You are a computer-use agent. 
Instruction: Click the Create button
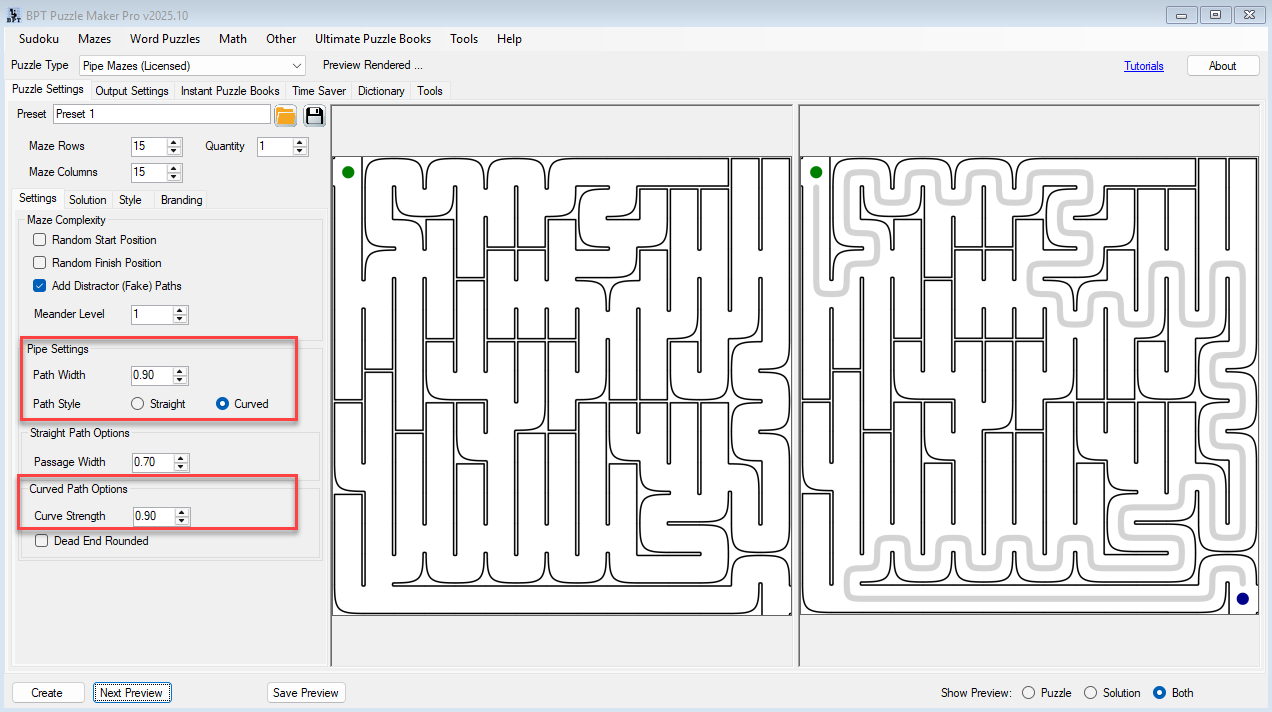coord(47,692)
